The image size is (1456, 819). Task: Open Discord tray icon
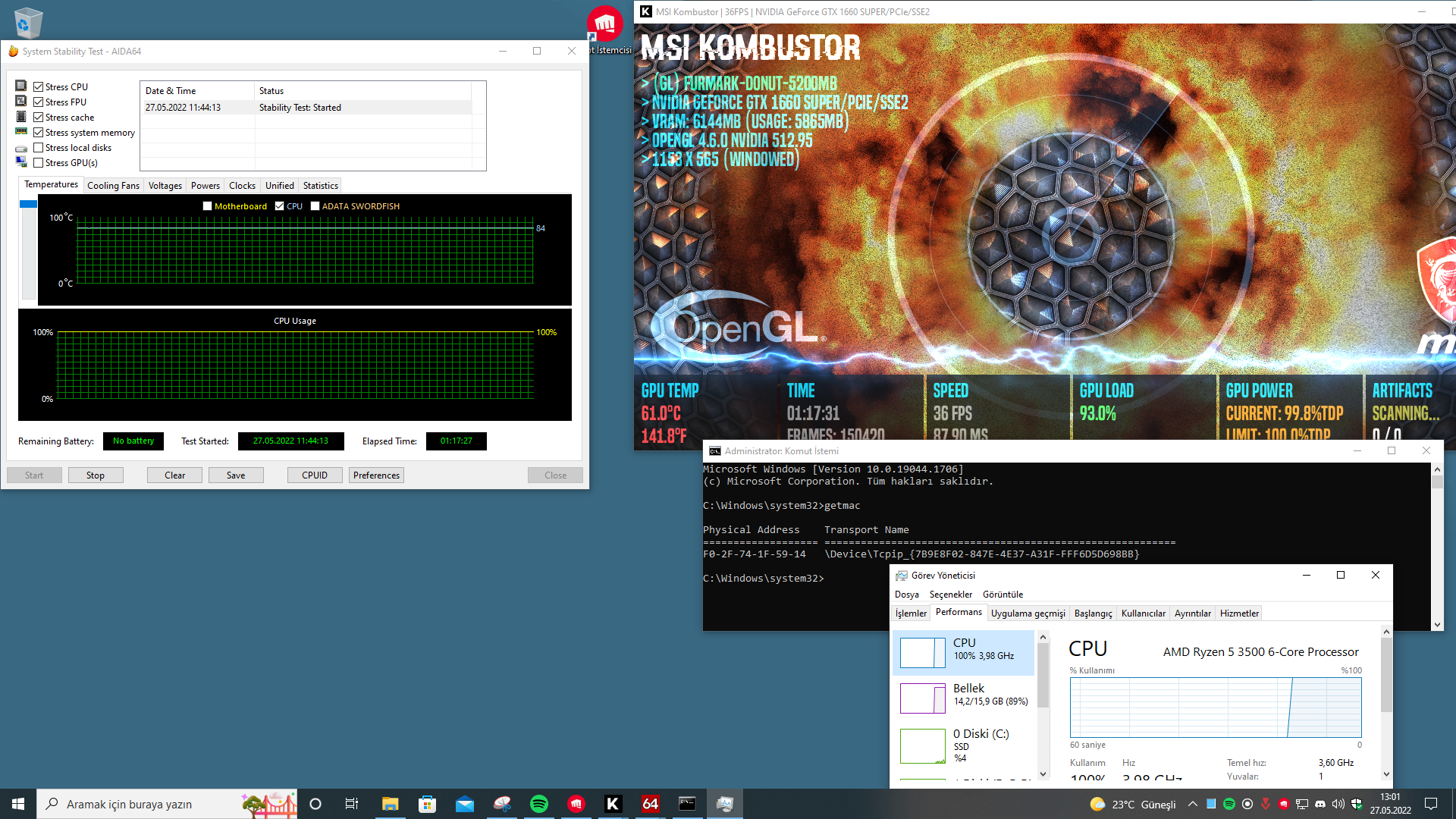[x=1320, y=804]
